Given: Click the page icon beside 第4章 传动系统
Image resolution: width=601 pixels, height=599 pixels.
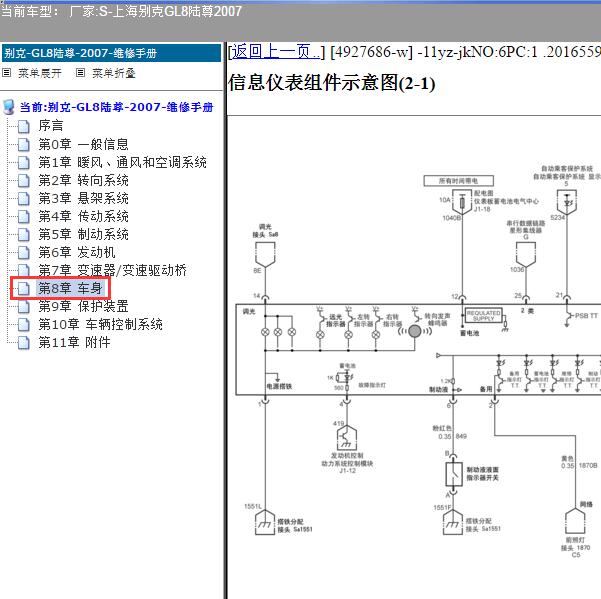Looking at the screenshot, I should 24,217.
